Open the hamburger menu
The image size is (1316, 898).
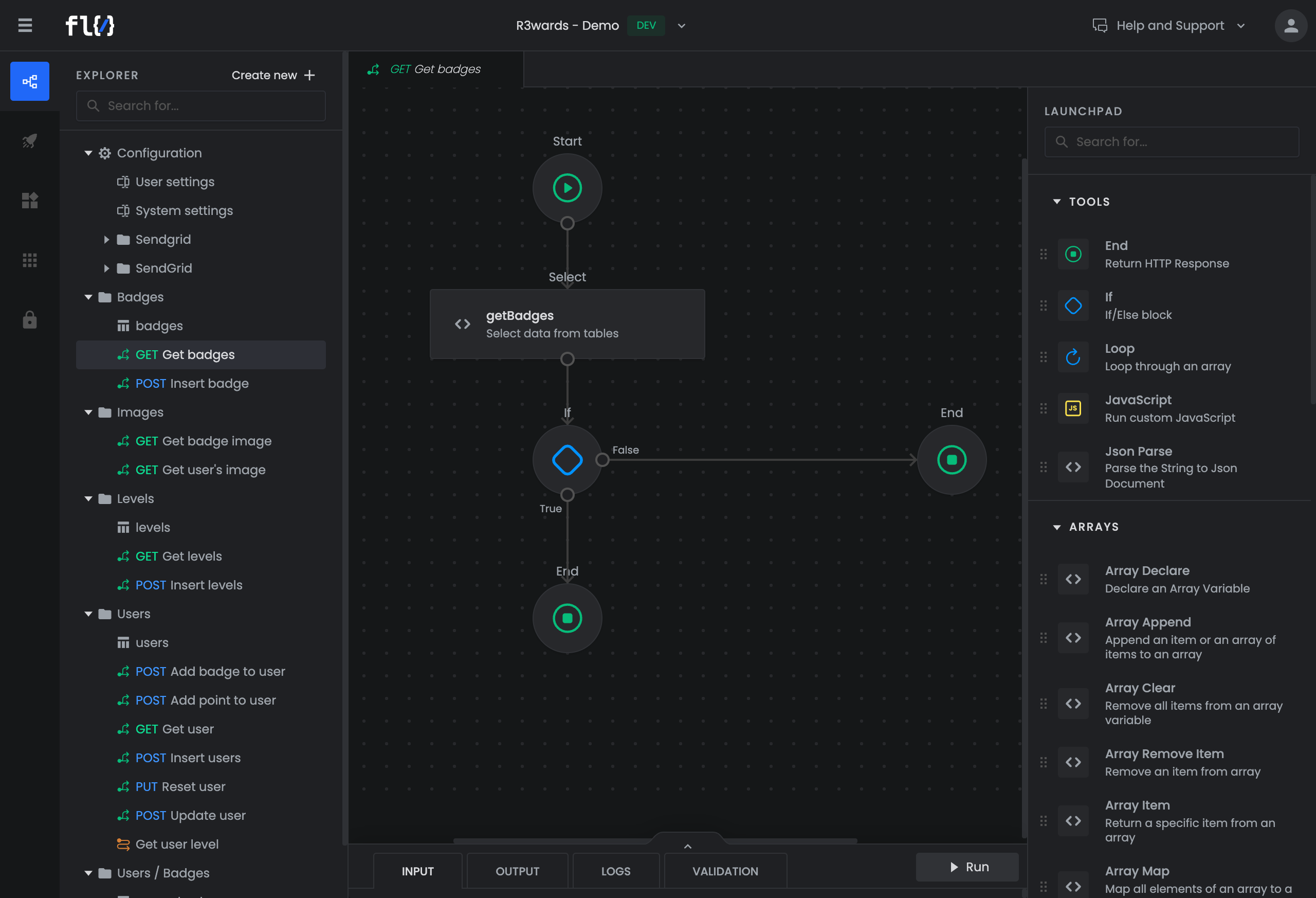coord(25,26)
